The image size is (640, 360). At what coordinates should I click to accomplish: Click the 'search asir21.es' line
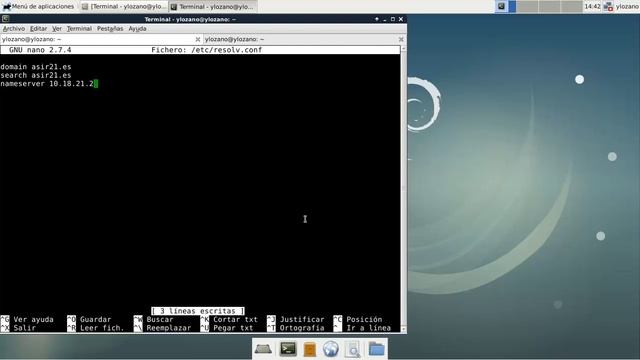36,75
